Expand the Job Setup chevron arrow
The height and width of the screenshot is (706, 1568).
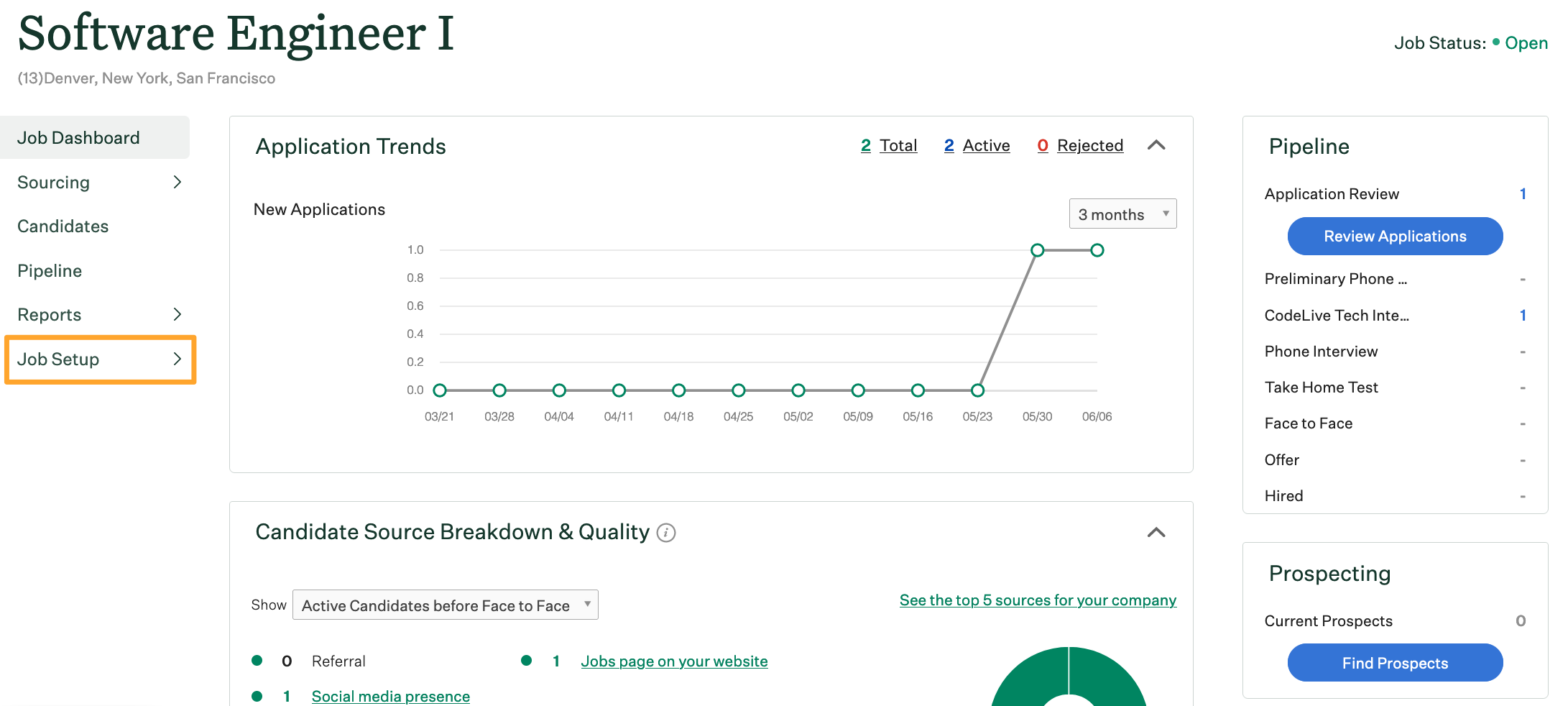[x=177, y=359]
